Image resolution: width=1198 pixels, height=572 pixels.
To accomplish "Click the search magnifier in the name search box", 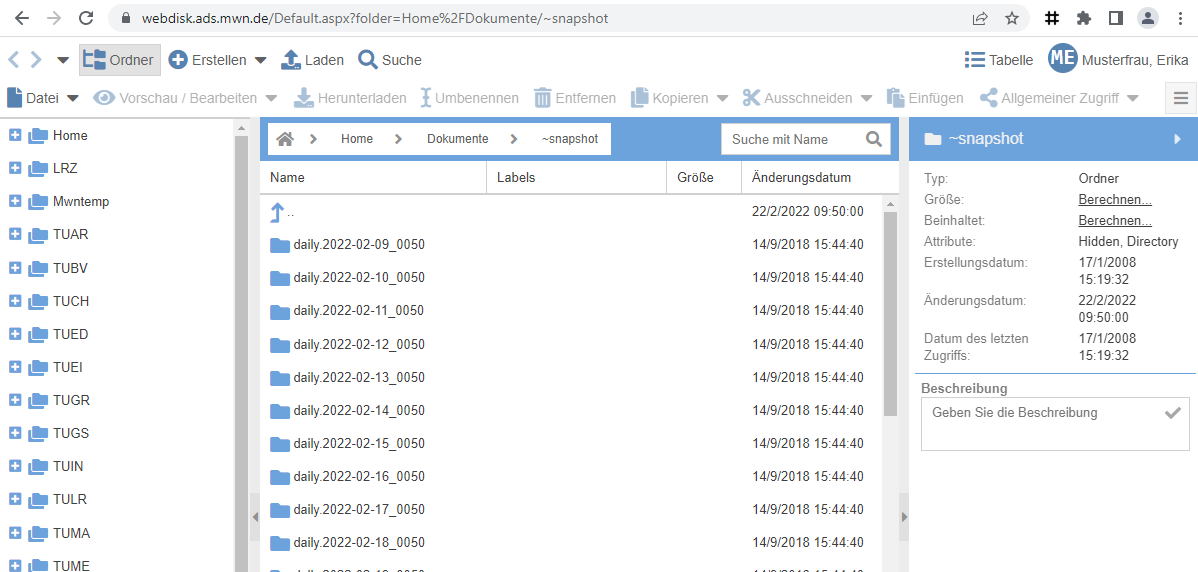I will click(x=874, y=139).
